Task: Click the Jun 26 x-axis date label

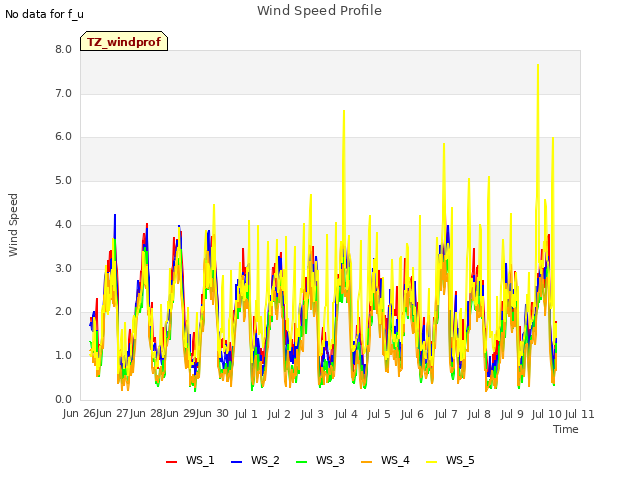Action: click(80, 413)
